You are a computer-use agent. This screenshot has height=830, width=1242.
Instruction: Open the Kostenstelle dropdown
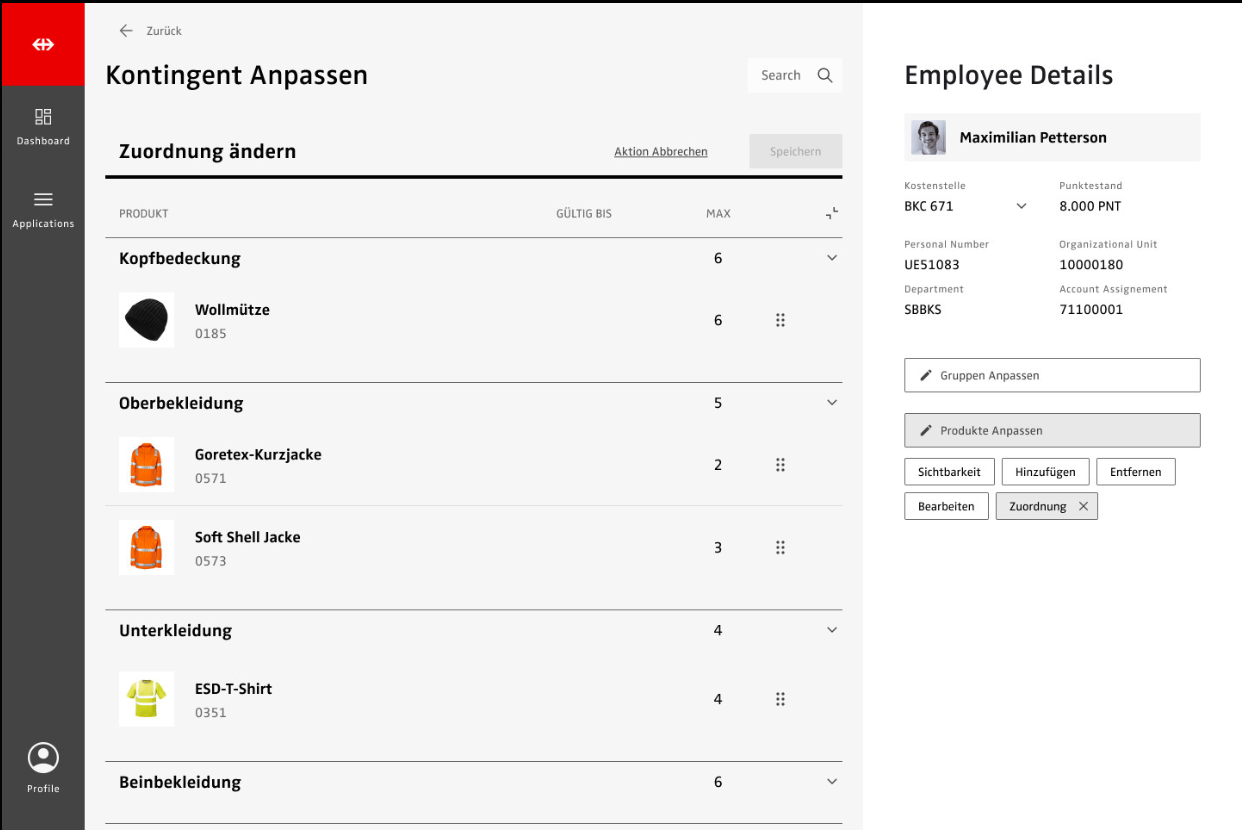pos(1021,207)
